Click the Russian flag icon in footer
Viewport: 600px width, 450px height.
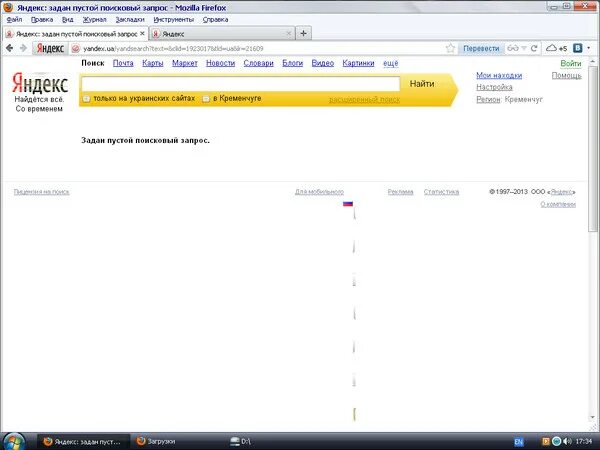coord(348,204)
